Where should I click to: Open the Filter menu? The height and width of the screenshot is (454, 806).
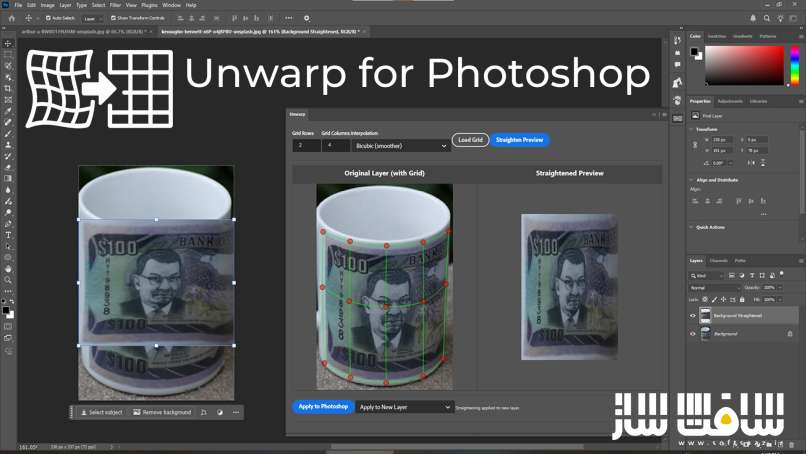(x=115, y=5)
